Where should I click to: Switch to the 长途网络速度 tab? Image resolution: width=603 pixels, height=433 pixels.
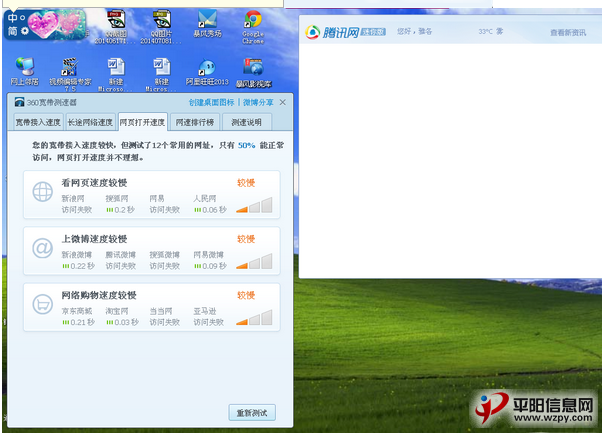(90, 122)
